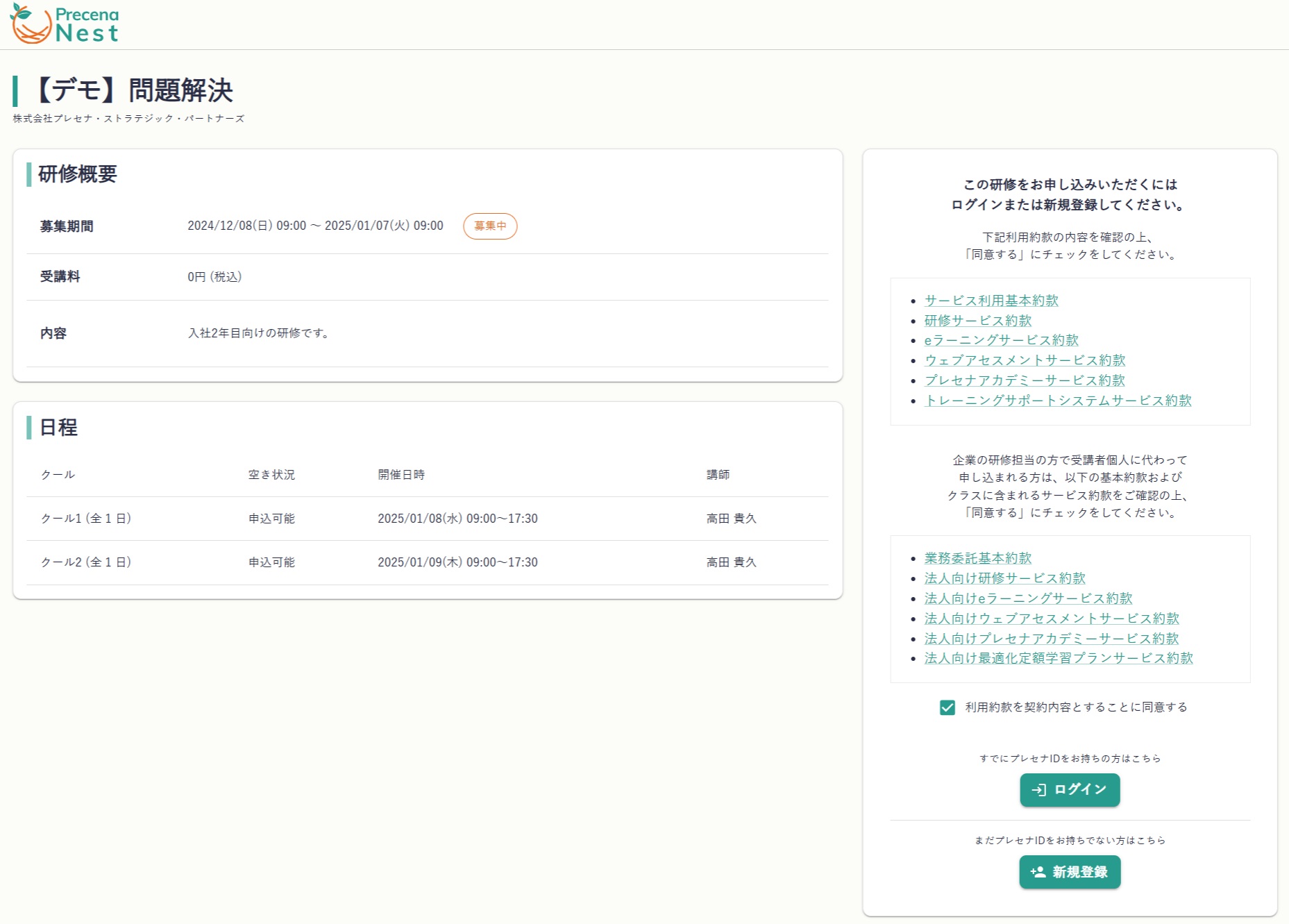
Task: Open 法人向けプレセナアカデミーサービス約款 link
Action: click(1052, 639)
